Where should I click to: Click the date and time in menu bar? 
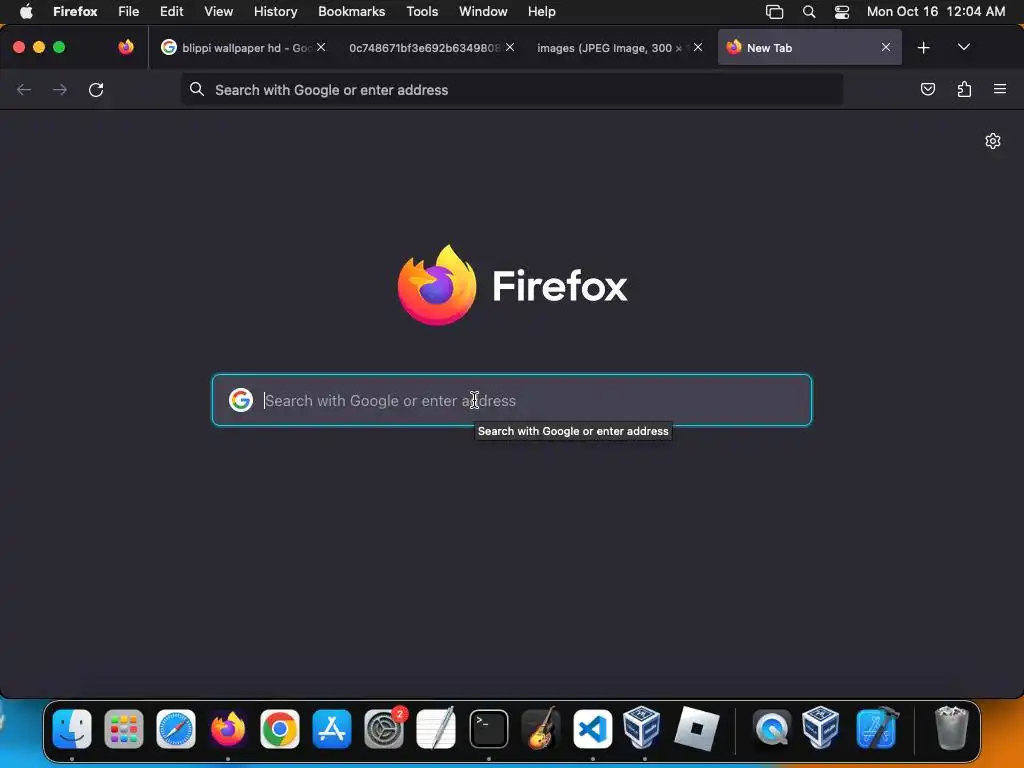pos(936,11)
